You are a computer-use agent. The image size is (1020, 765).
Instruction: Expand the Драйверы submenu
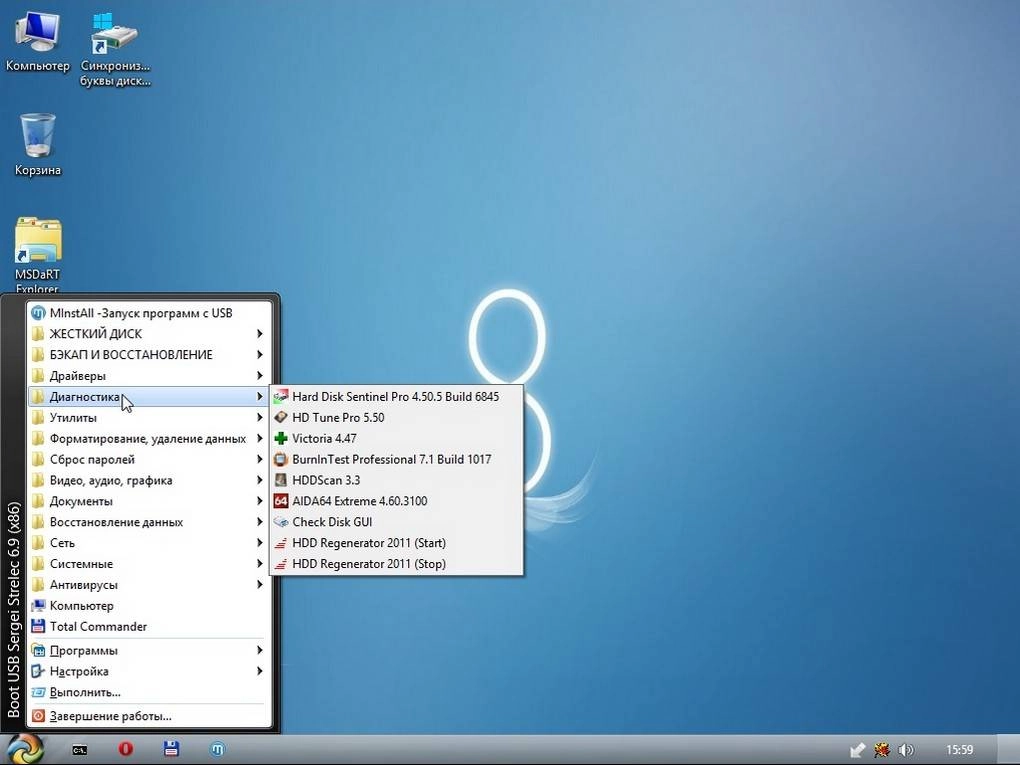point(149,375)
